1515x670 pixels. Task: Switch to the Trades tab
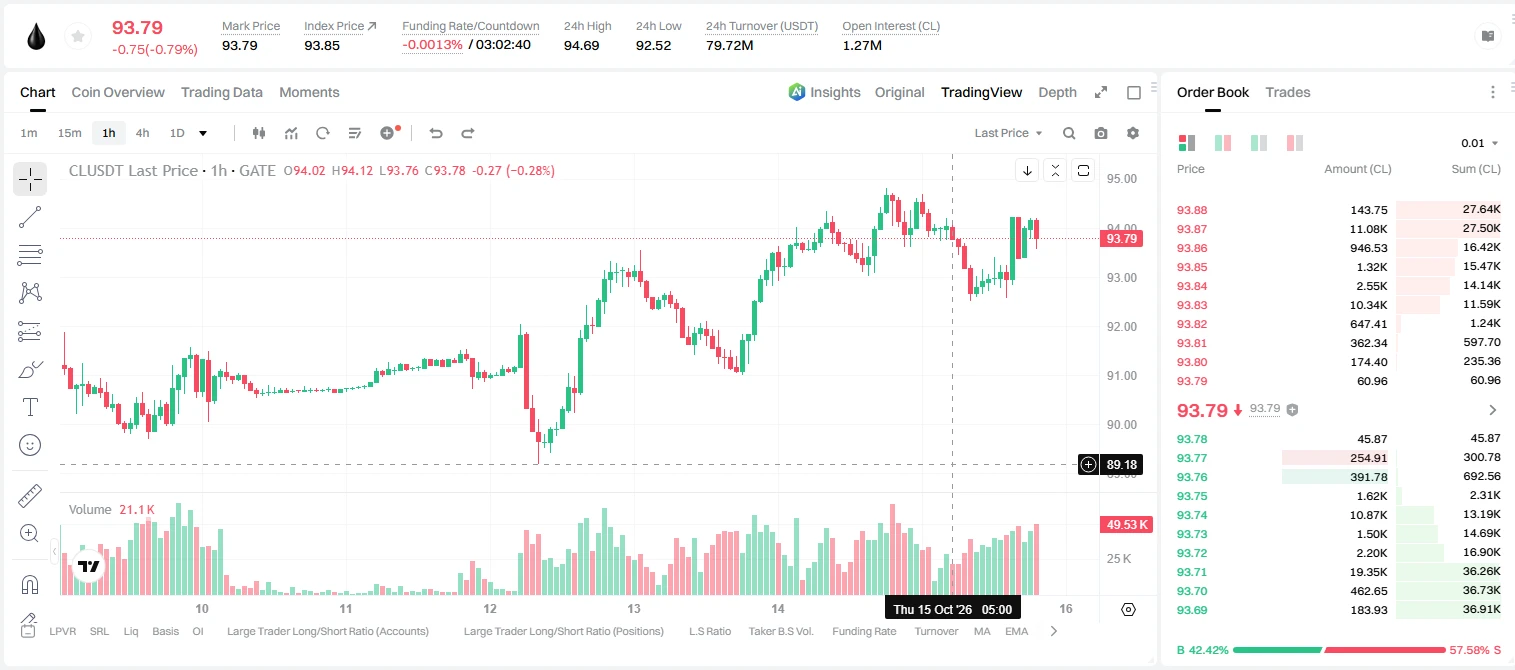1288,92
